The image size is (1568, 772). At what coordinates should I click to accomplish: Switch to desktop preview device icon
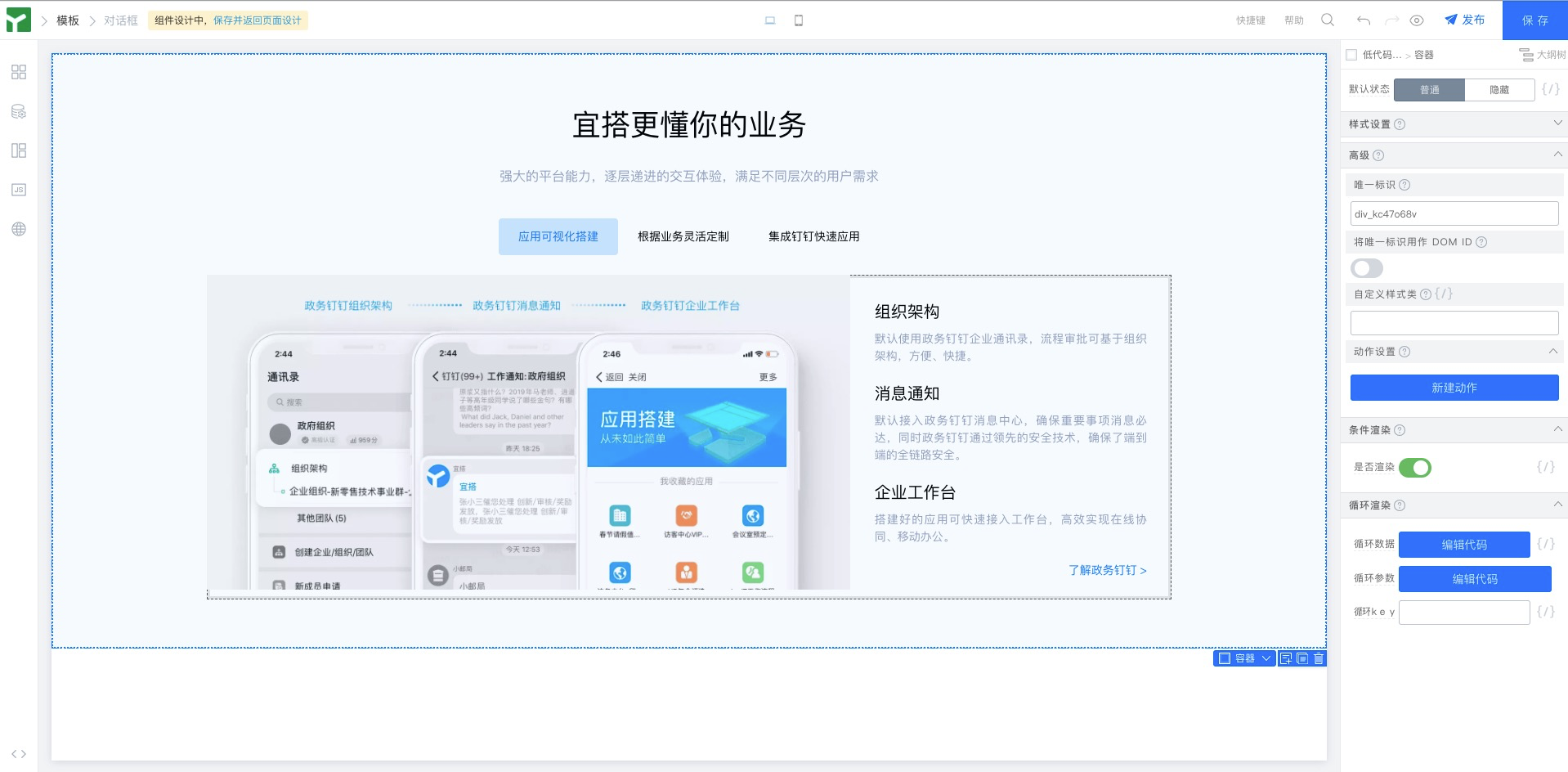pyautogui.click(x=770, y=20)
